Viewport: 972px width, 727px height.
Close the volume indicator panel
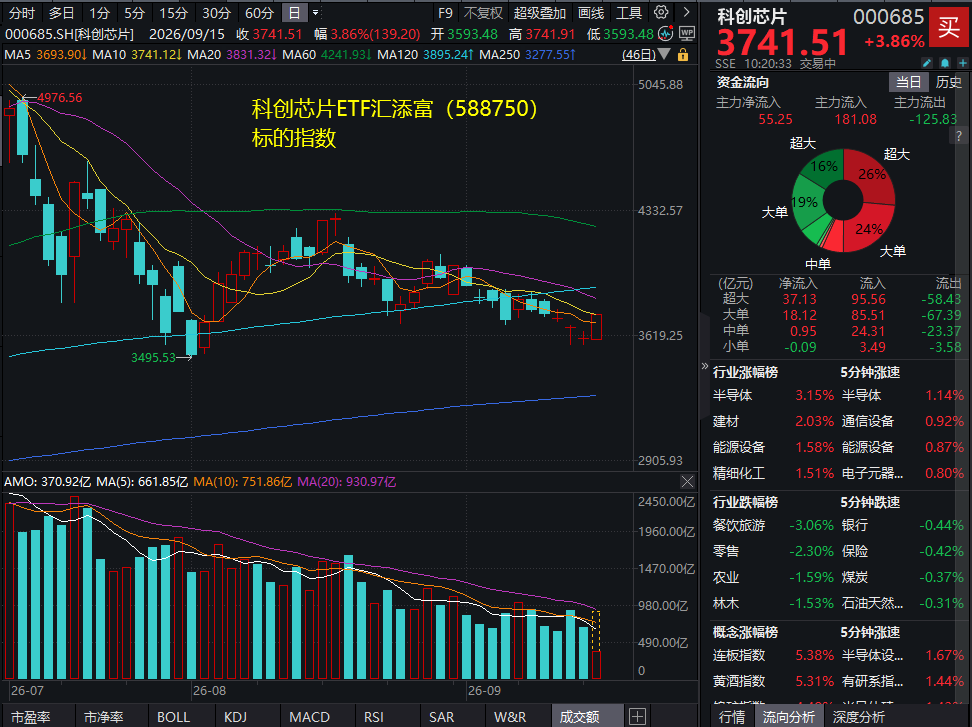point(687,482)
